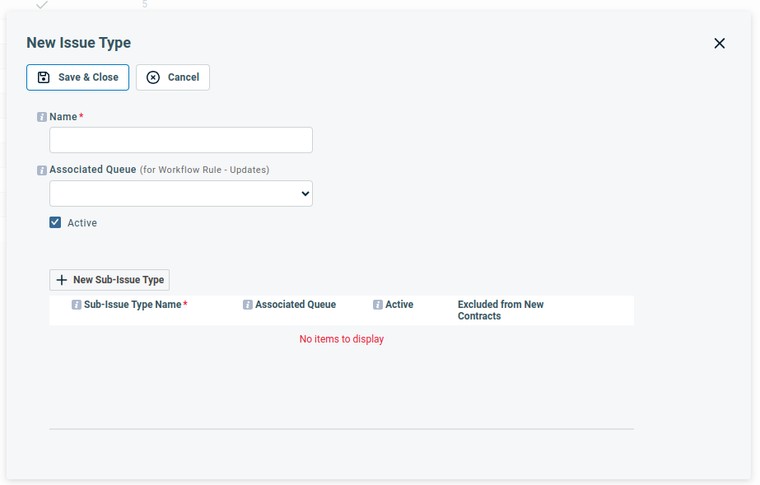The image size is (760, 485).
Task: Open the Associated Queue dropdown
Action: 181,194
